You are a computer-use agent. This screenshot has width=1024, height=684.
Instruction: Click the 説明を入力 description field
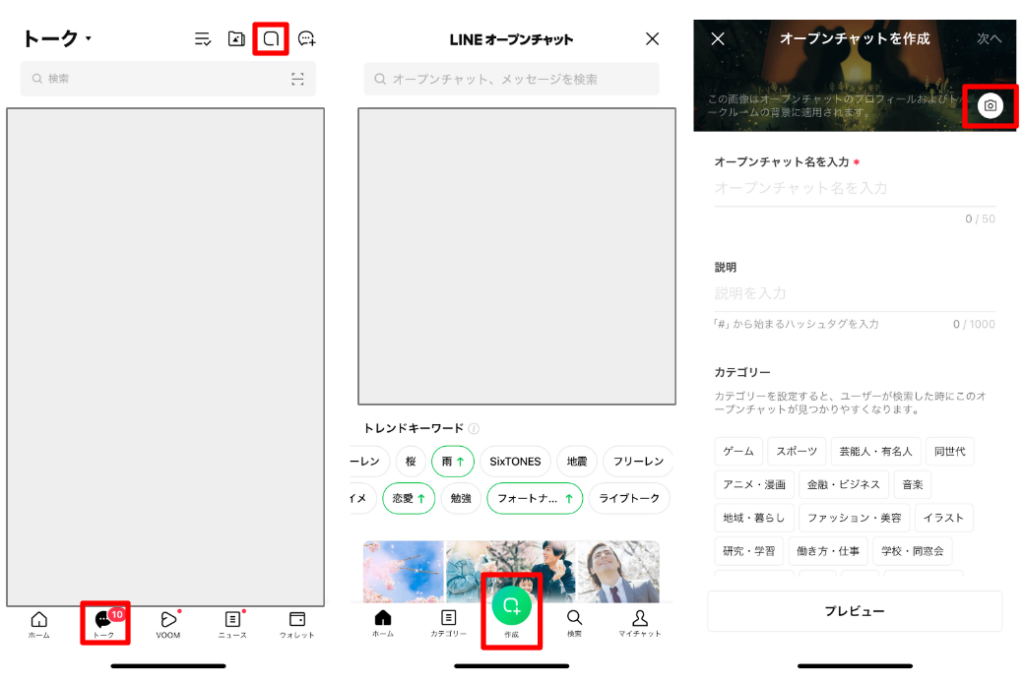pyautogui.click(x=854, y=293)
